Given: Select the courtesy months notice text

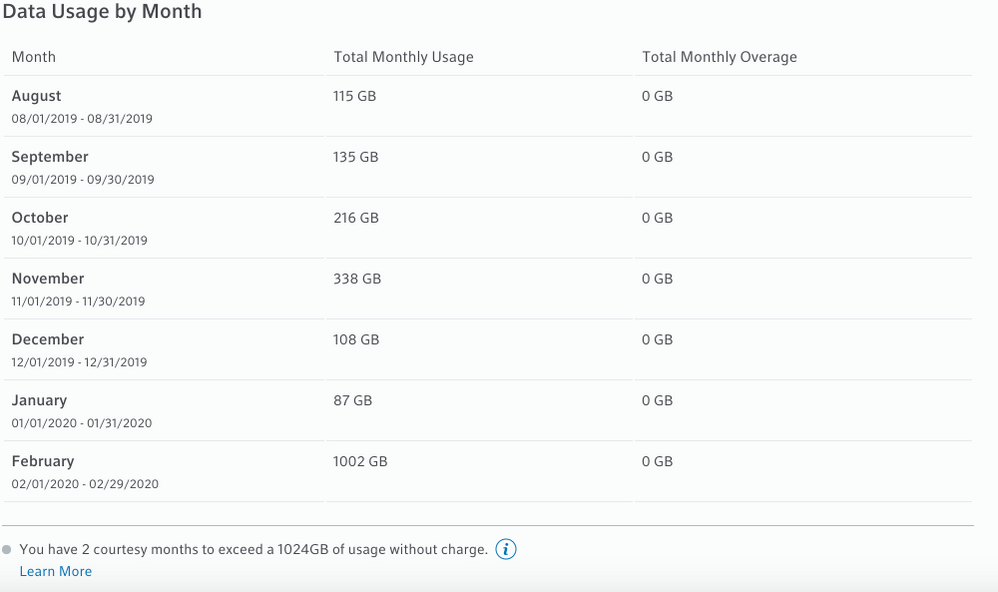Looking at the screenshot, I should tap(253, 549).
